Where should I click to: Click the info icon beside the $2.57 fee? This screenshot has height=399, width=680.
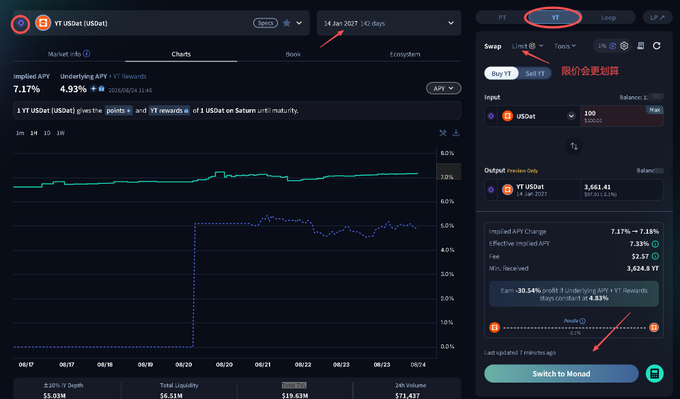655,256
